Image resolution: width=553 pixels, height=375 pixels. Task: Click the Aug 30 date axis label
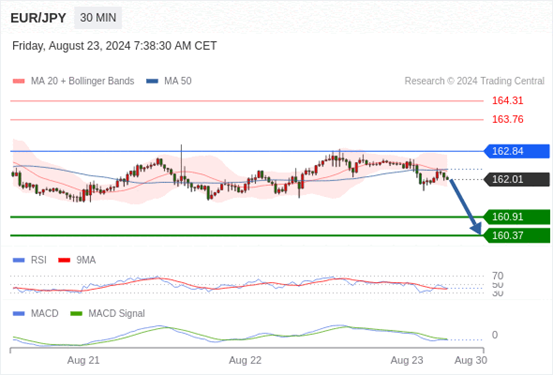tap(471, 360)
